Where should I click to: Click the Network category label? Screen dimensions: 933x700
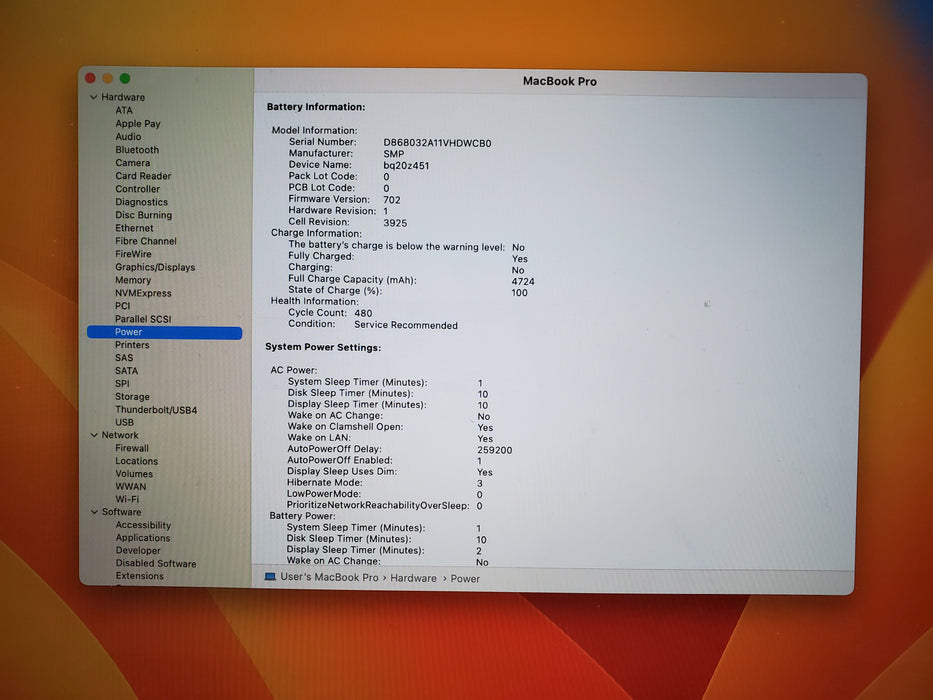point(120,435)
